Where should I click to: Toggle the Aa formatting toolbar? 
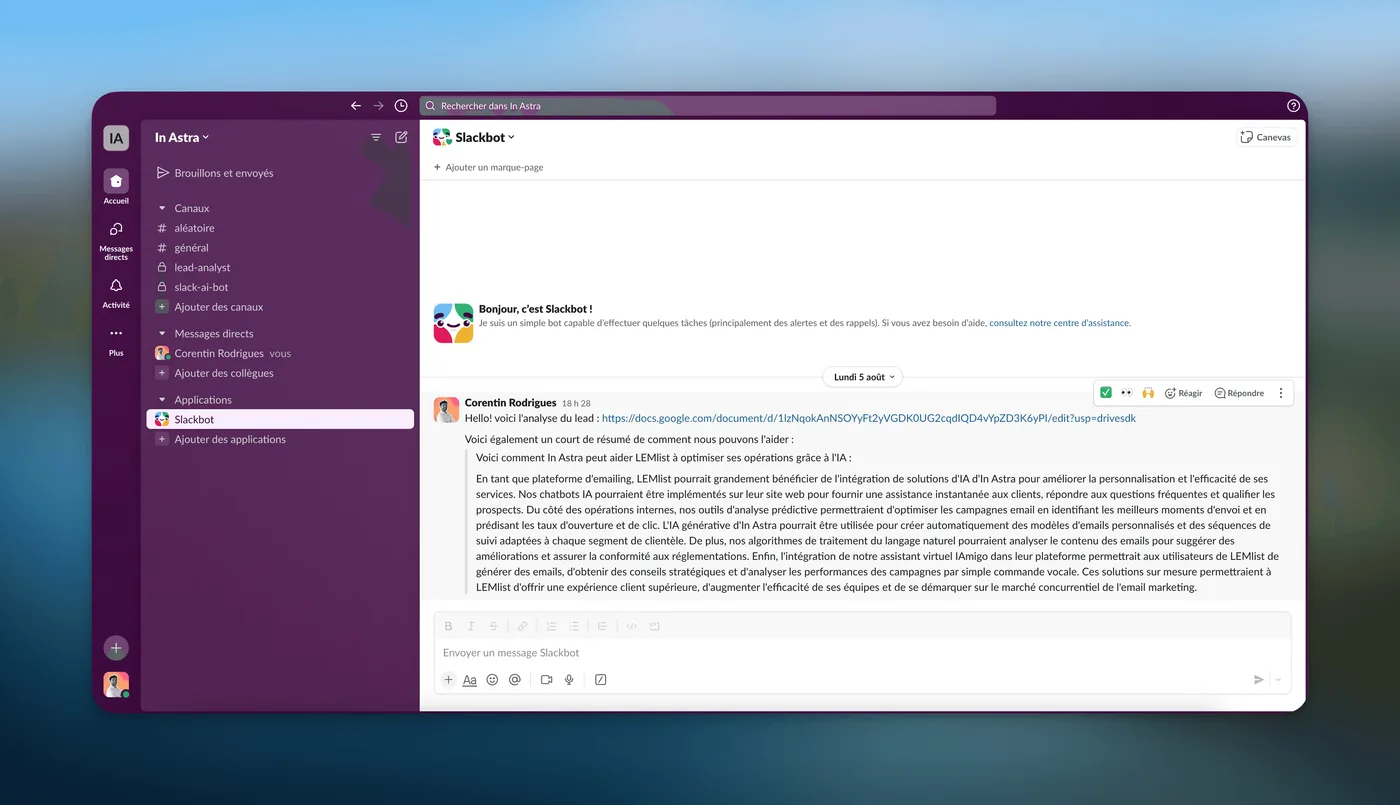coord(470,679)
